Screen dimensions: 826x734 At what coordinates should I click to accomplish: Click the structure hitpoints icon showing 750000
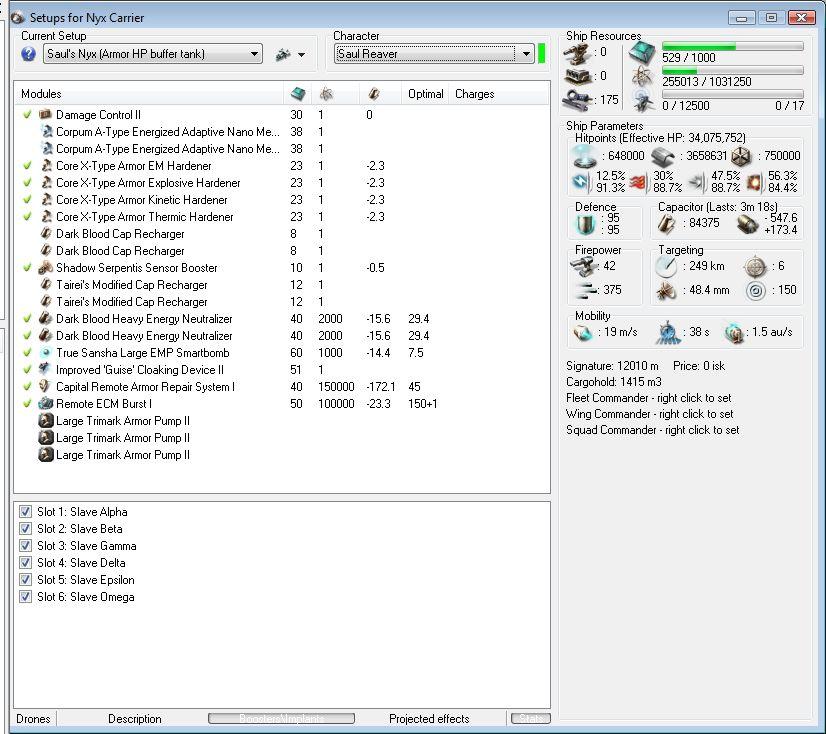coord(741,156)
